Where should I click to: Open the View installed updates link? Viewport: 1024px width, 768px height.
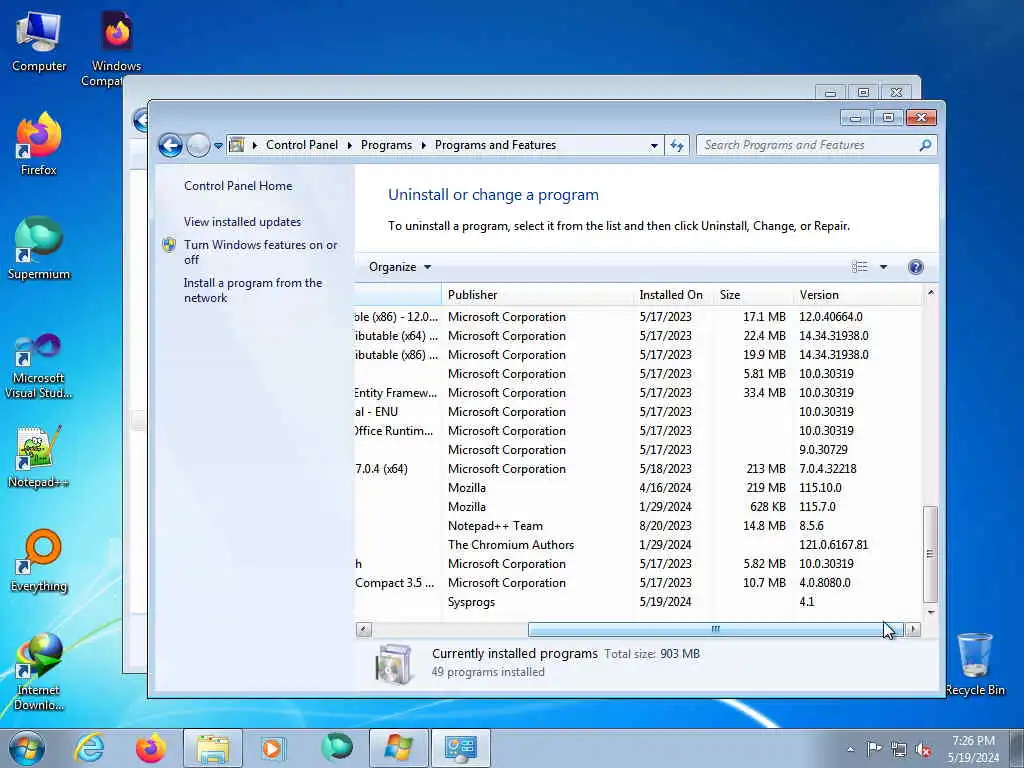point(242,221)
